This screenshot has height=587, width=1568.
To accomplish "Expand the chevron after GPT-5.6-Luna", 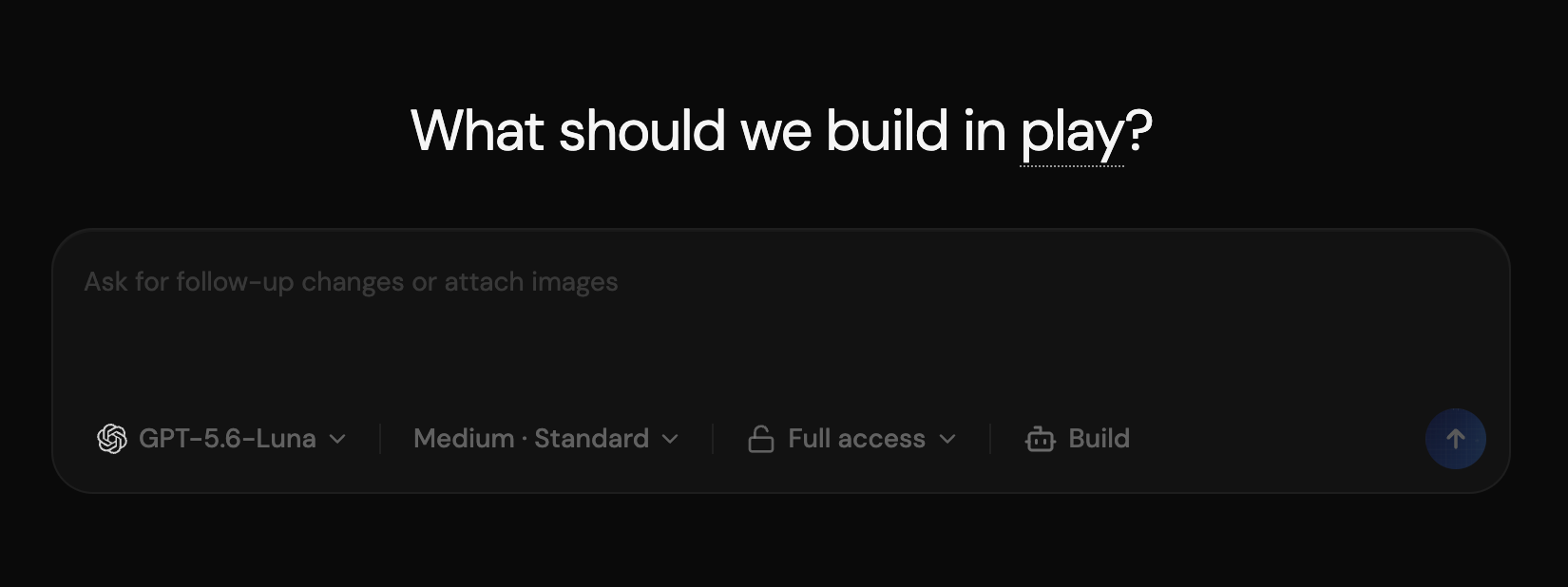I will pyautogui.click(x=337, y=439).
